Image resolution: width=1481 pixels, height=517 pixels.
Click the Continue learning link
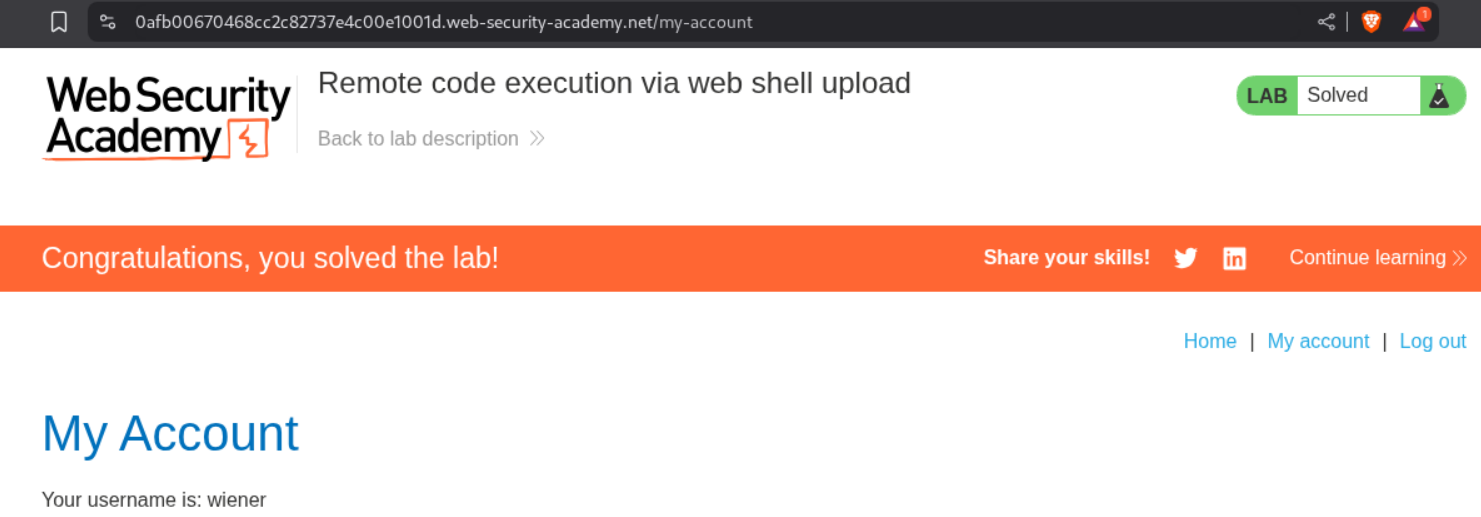[1367, 258]
